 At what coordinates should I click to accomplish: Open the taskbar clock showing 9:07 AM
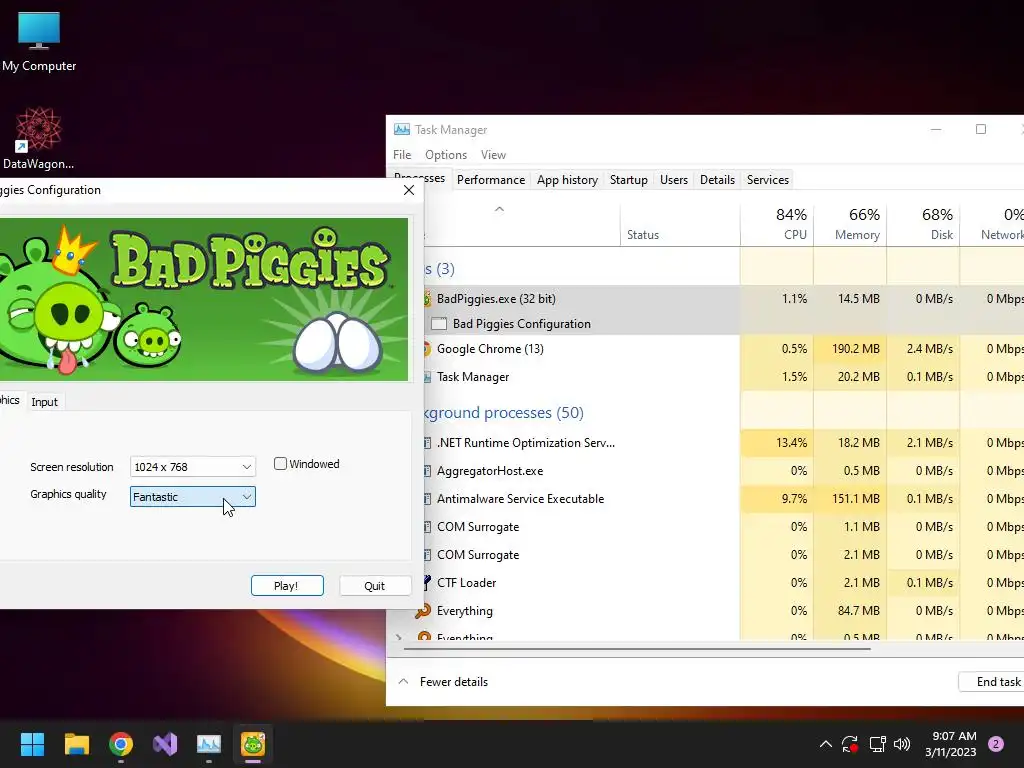click(x=950, y=744)
